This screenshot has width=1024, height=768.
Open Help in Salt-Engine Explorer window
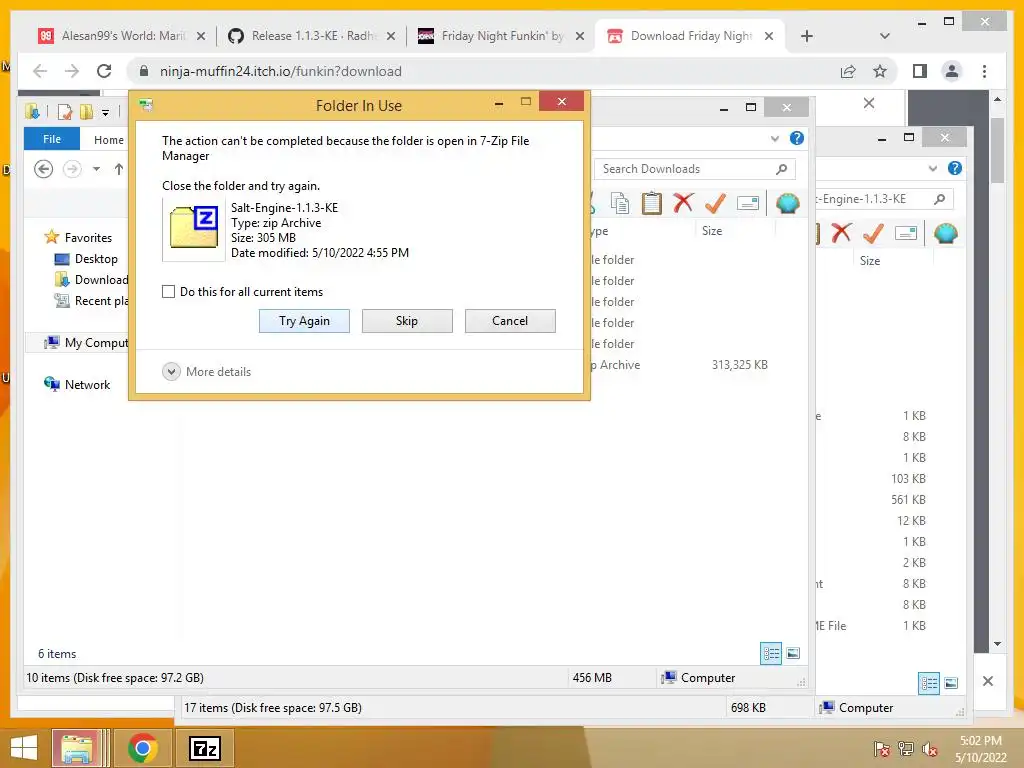955,168
